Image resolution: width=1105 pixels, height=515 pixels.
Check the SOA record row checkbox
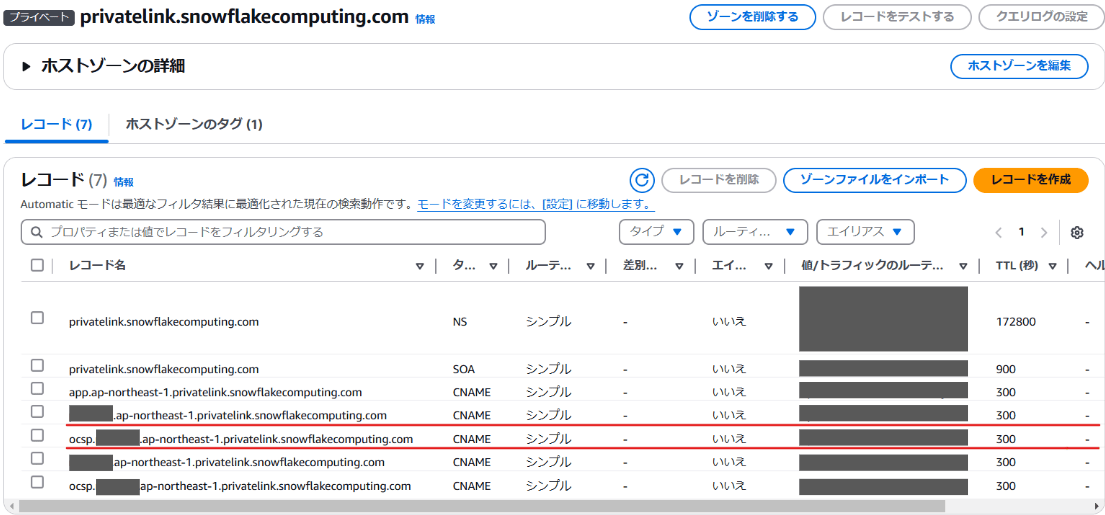click(x=37, y=365)
